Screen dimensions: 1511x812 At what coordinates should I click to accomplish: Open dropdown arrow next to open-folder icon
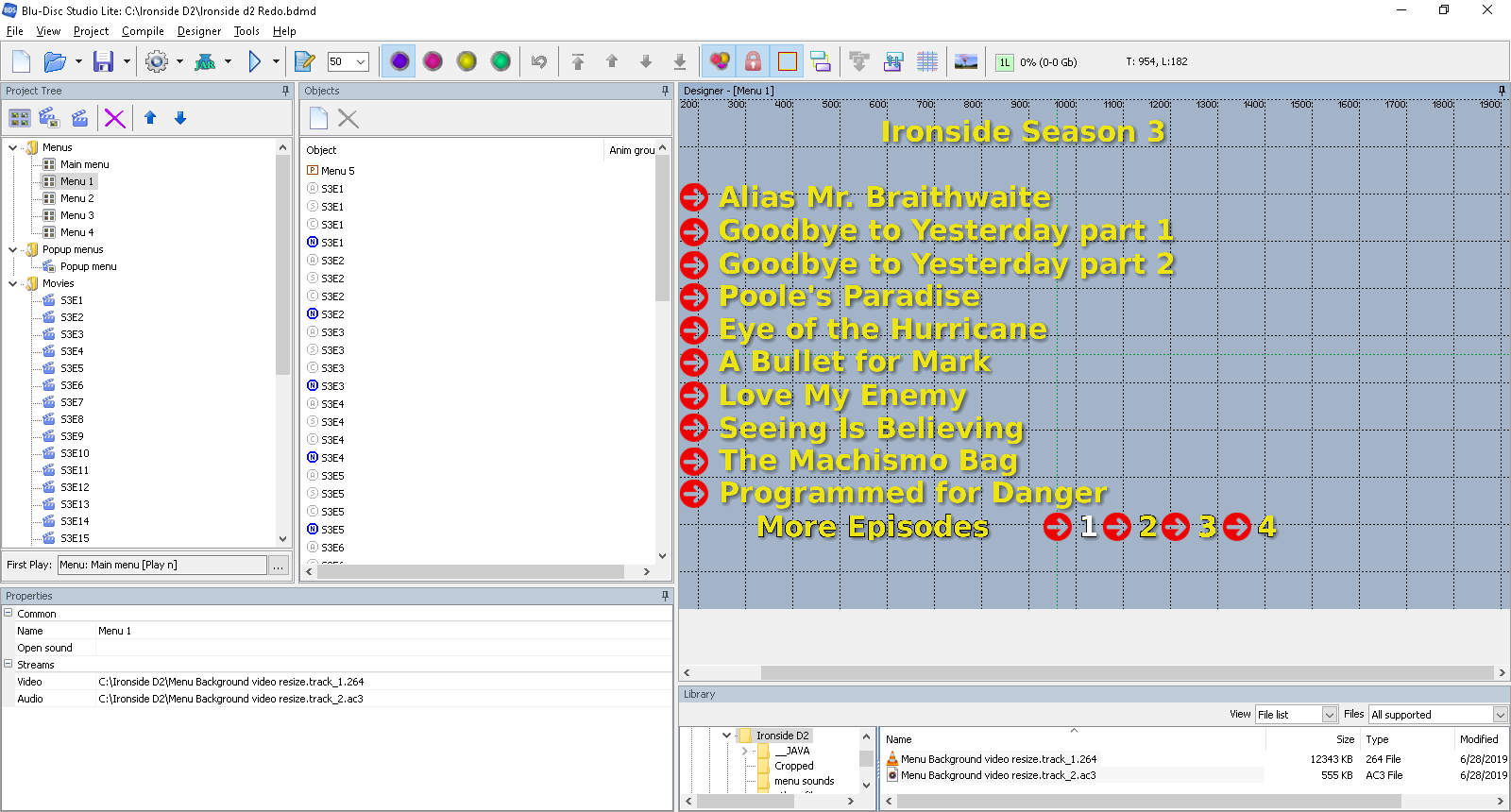(x=78, y=62)
